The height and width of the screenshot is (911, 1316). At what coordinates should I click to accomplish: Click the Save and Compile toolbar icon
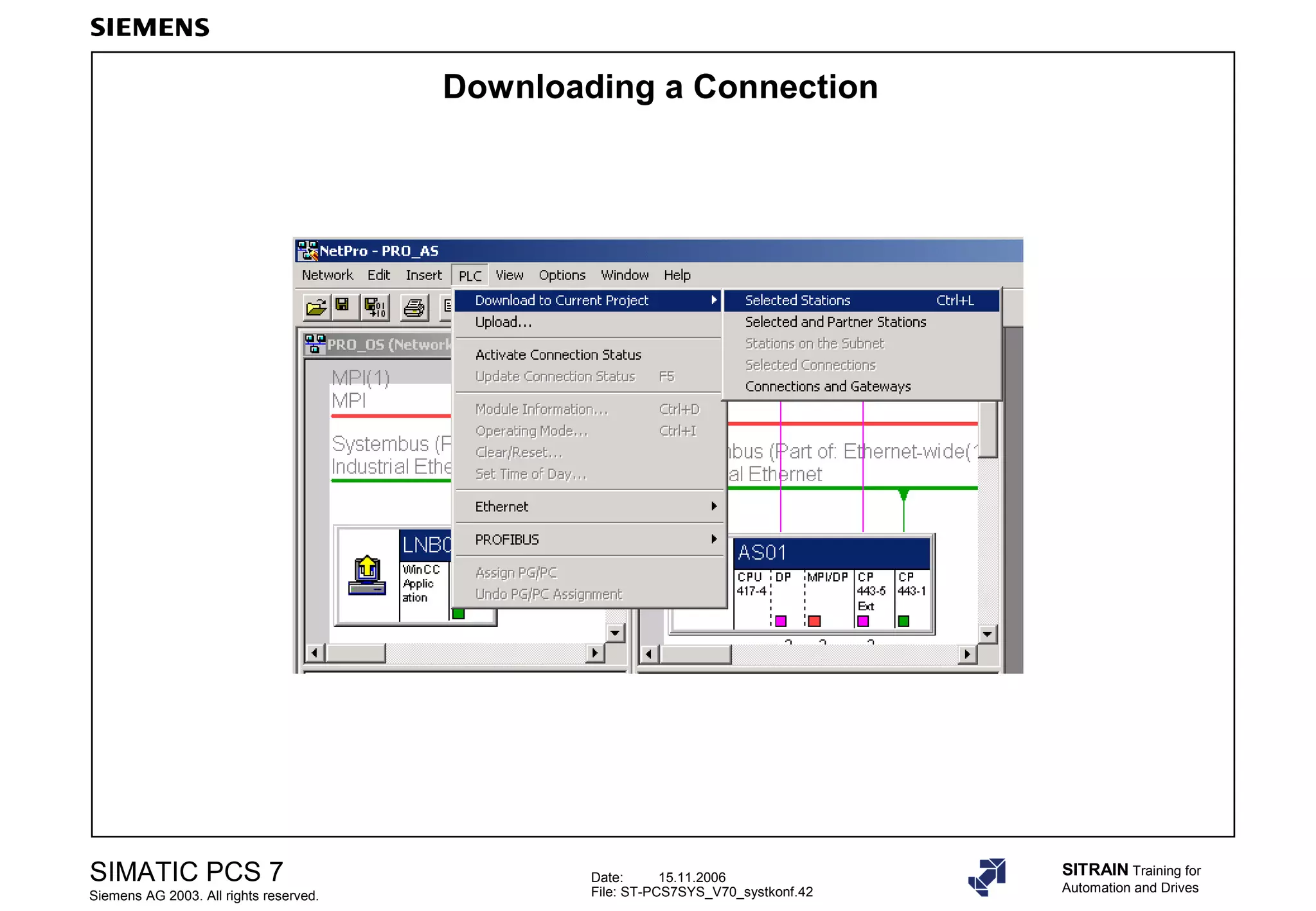(x=375, y=307)
